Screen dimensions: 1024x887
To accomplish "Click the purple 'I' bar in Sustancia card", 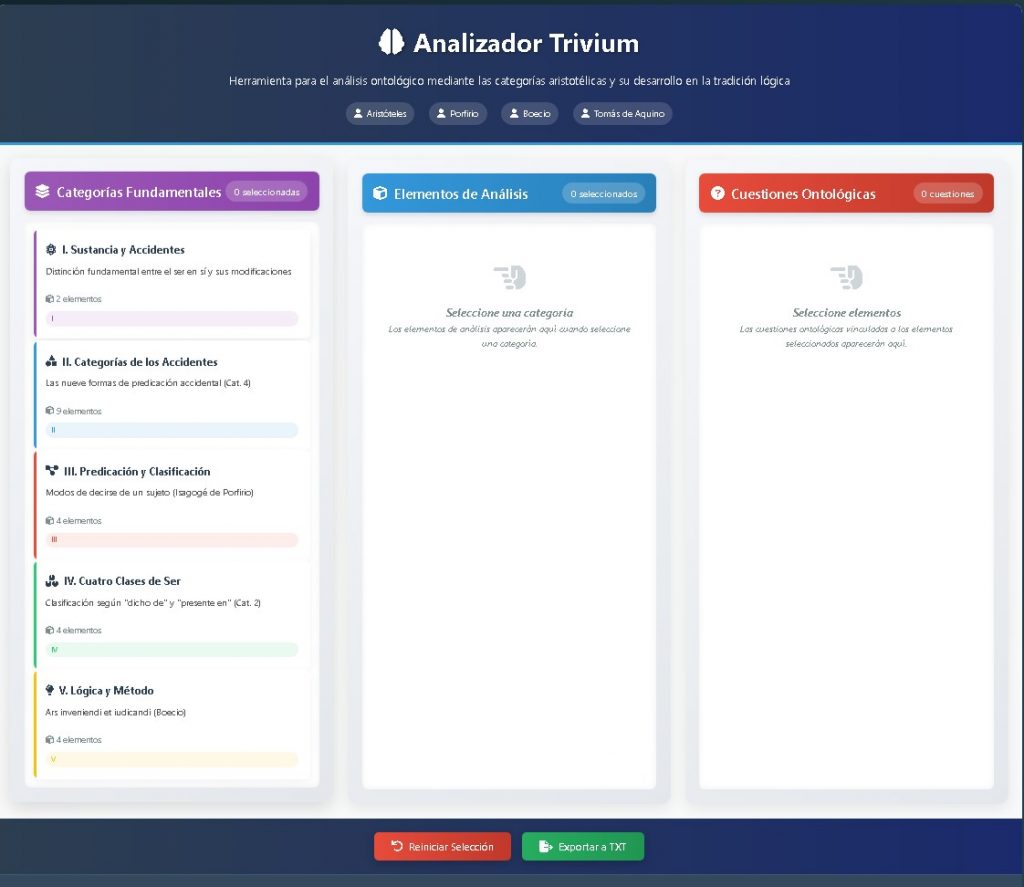I will 172,319.
